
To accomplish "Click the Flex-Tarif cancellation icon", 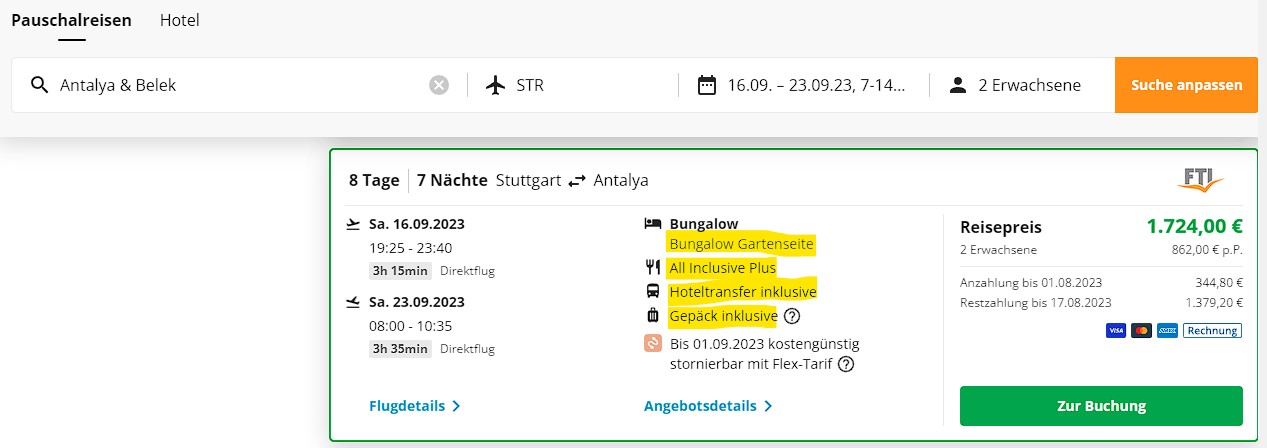I will pos(652,344).
